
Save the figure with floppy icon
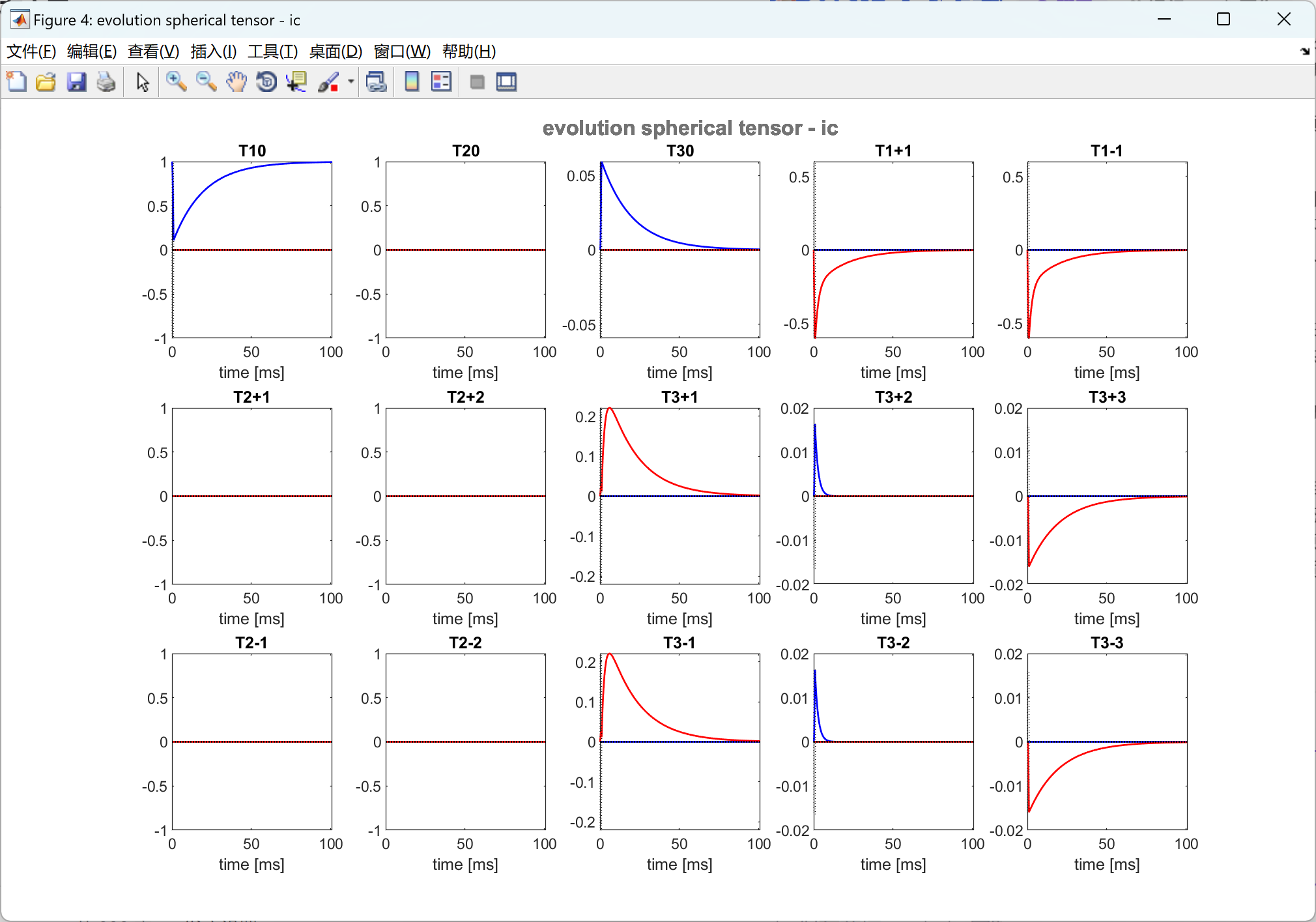click(x=76, y=82)
